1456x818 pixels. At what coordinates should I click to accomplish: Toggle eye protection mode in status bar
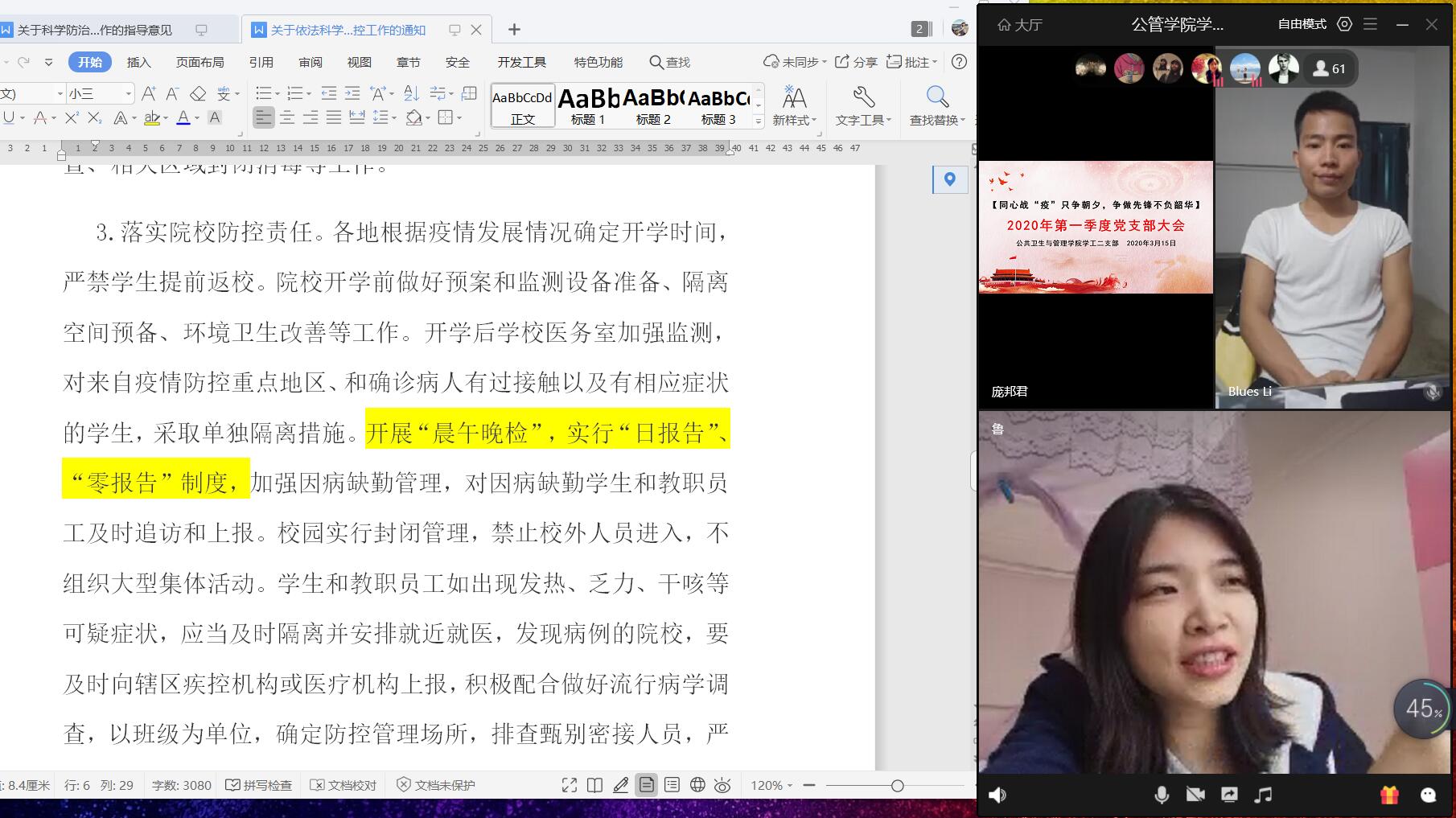point(722,785)
